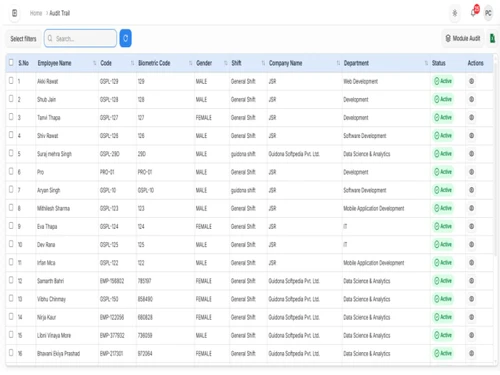View action icon for Aryan Singh
Screen dimensions: 500x375
pyautogui.click(x=471, y=190)
